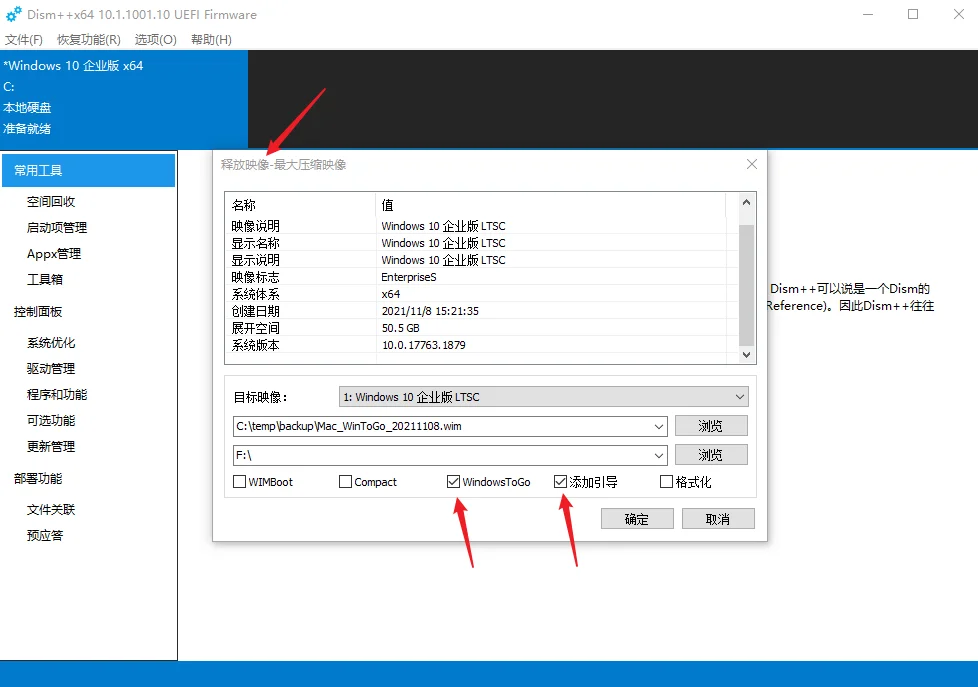Viewport: 978px width, 687px height.
Task: Select the 创建日期 row
Action: click(x=476, y=311)
